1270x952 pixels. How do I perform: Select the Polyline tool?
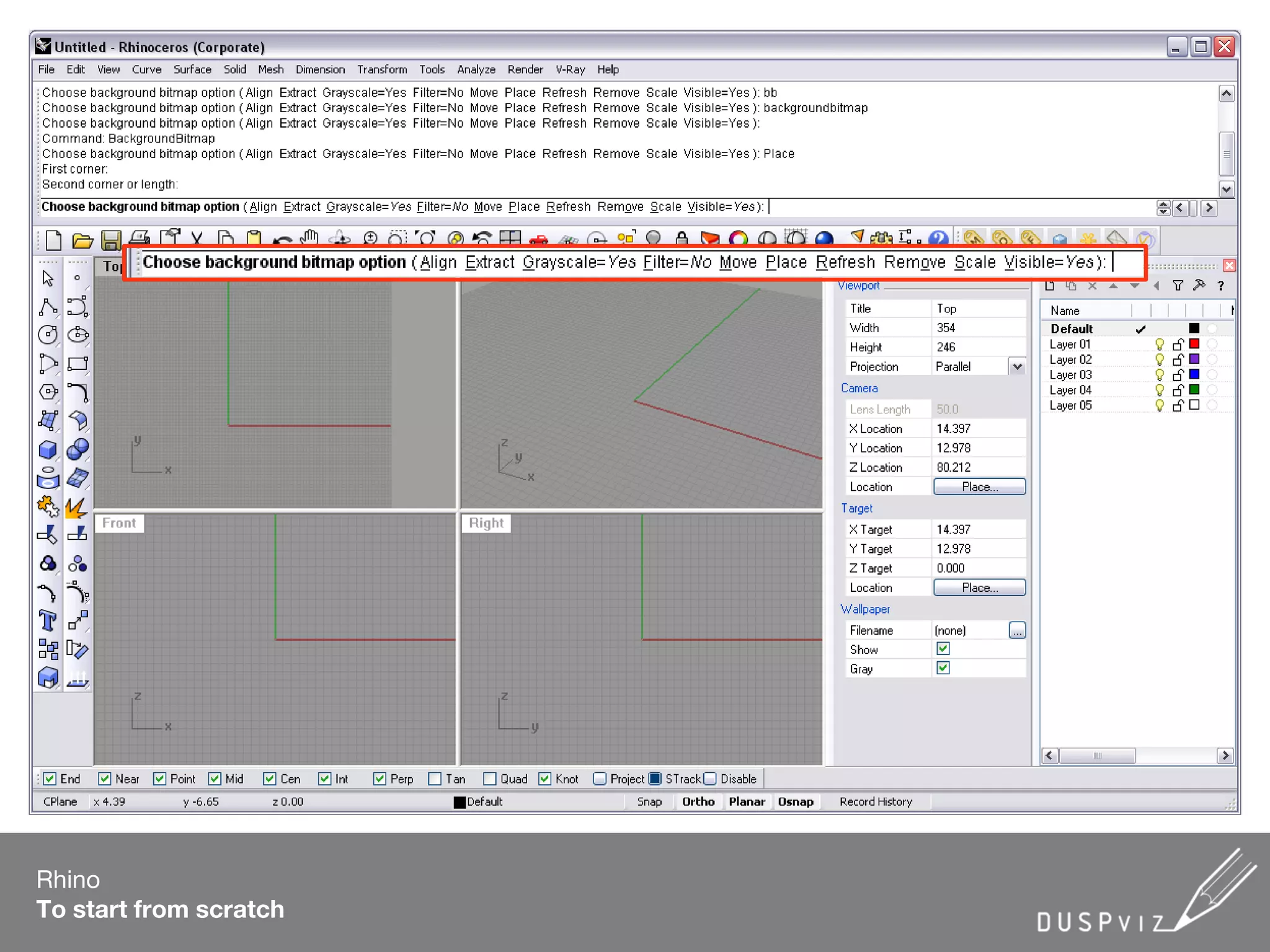coord(48,307)
